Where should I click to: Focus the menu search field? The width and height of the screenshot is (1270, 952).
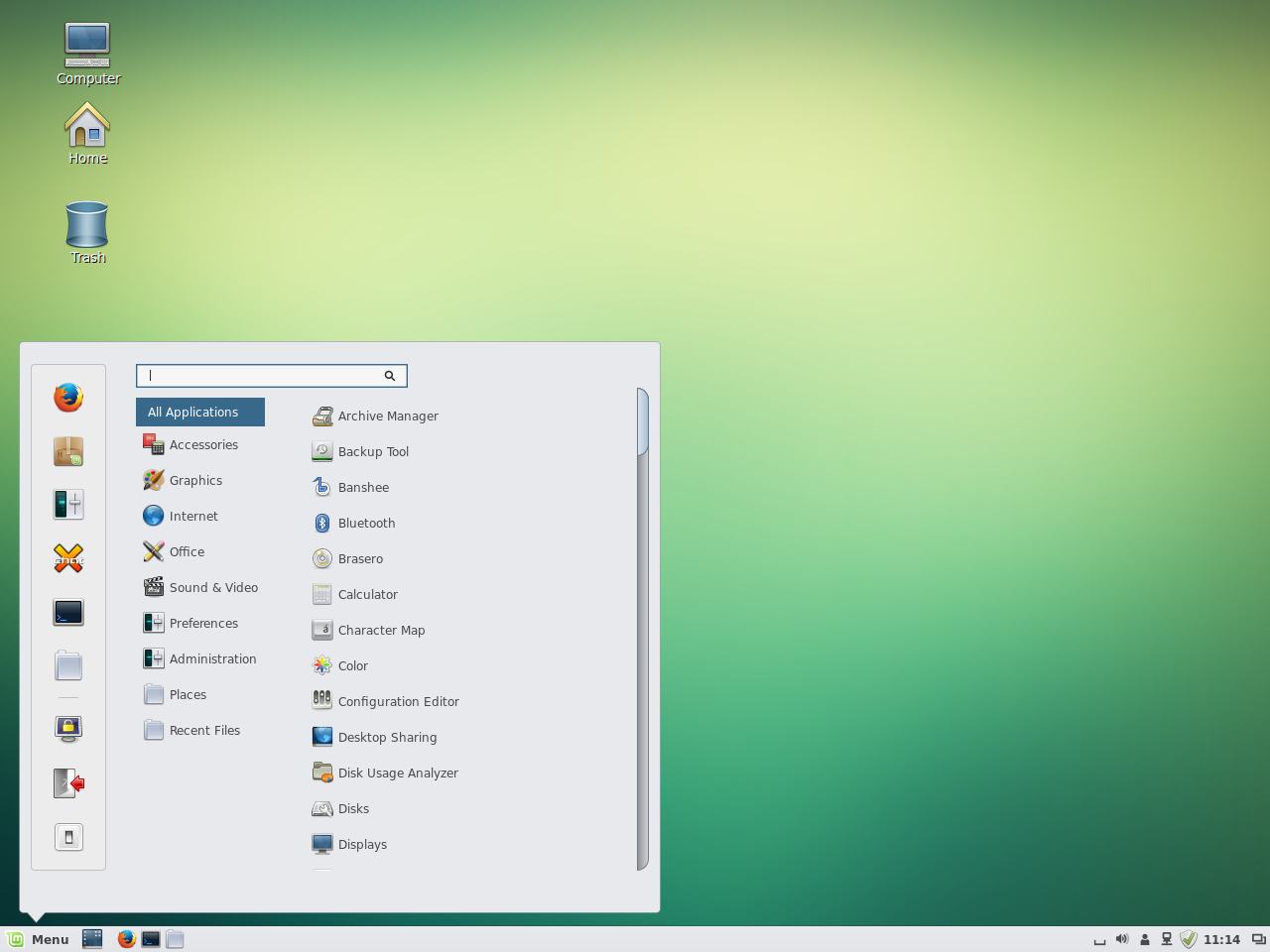click(x=272, y=376)
